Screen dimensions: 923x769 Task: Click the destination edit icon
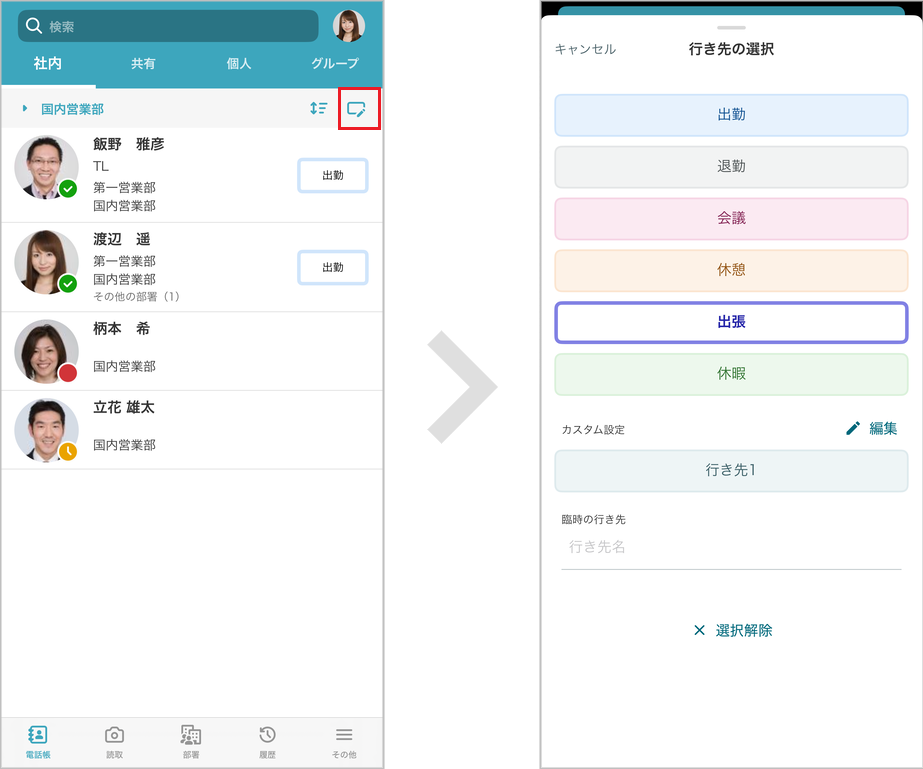click(356, 109)
